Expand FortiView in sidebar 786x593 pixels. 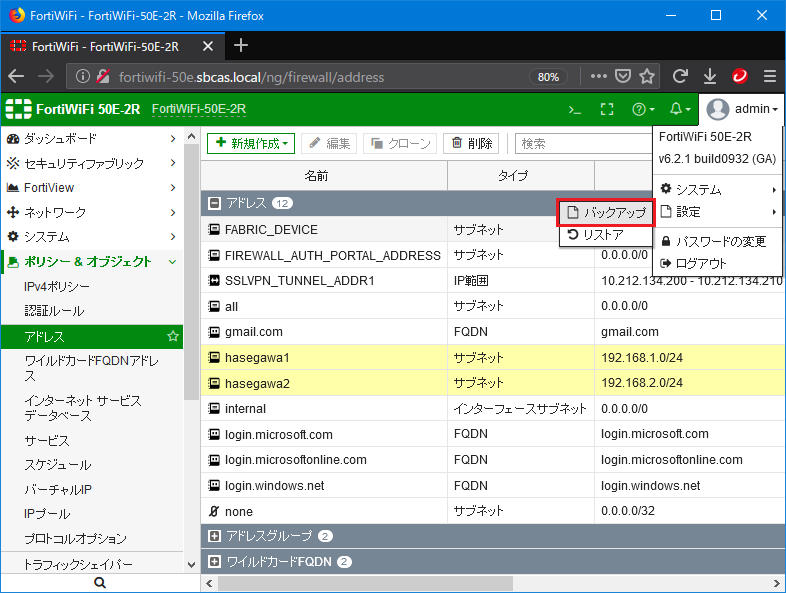pos(92,187)
